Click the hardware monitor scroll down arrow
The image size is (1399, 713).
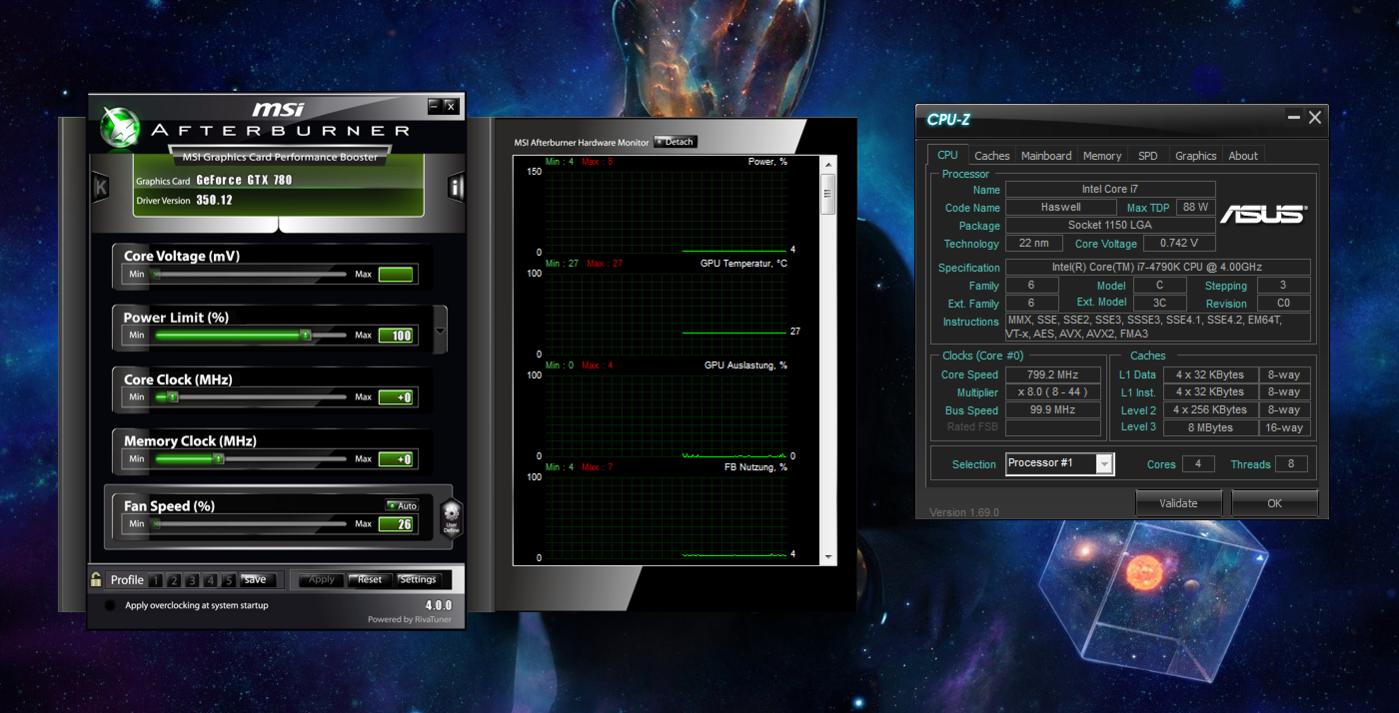(x=828, y=557)
